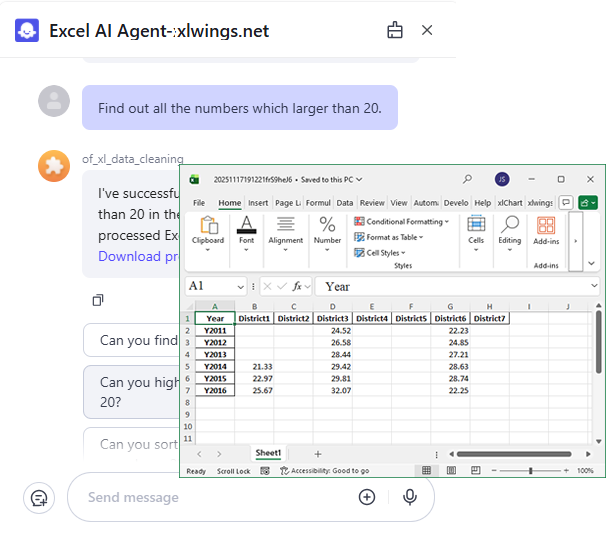
Task: Open the Help ribbon tab
Action: pos(482,203)
